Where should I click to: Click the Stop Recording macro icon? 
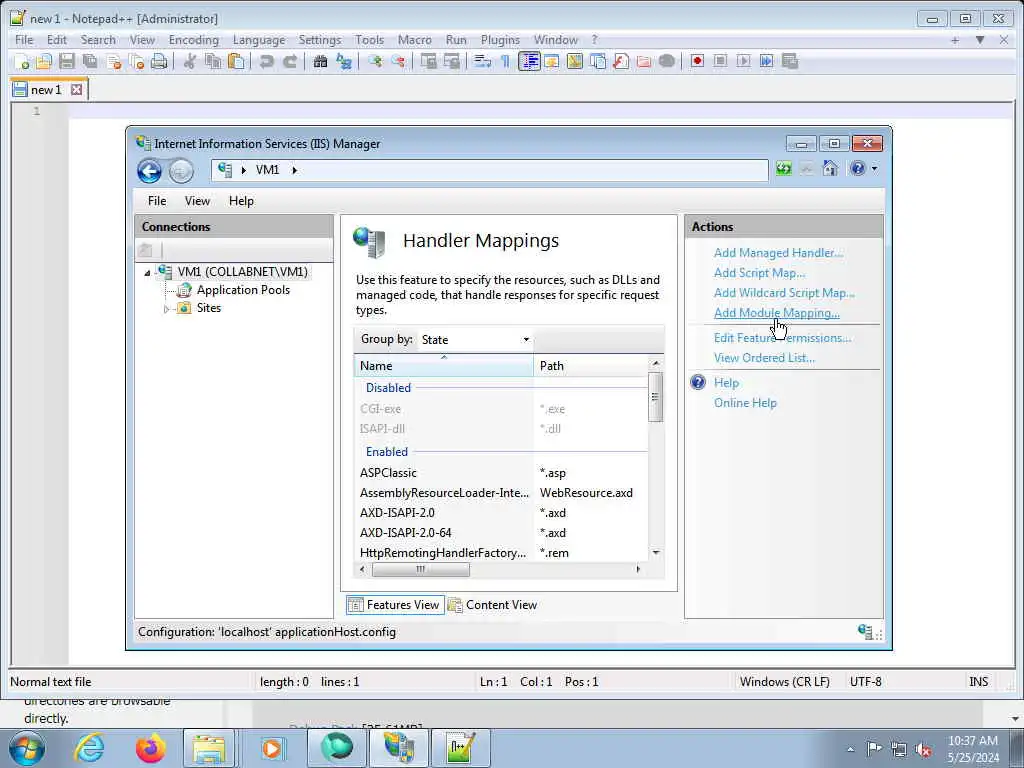tap(720, 61)
